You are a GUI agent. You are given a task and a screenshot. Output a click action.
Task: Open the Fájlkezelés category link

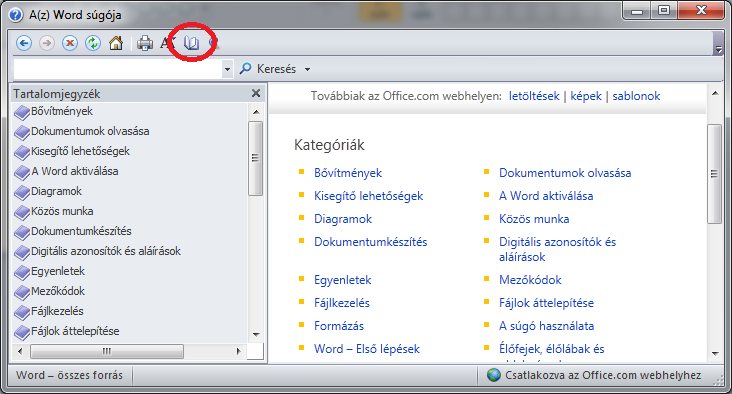pos(342,303)
